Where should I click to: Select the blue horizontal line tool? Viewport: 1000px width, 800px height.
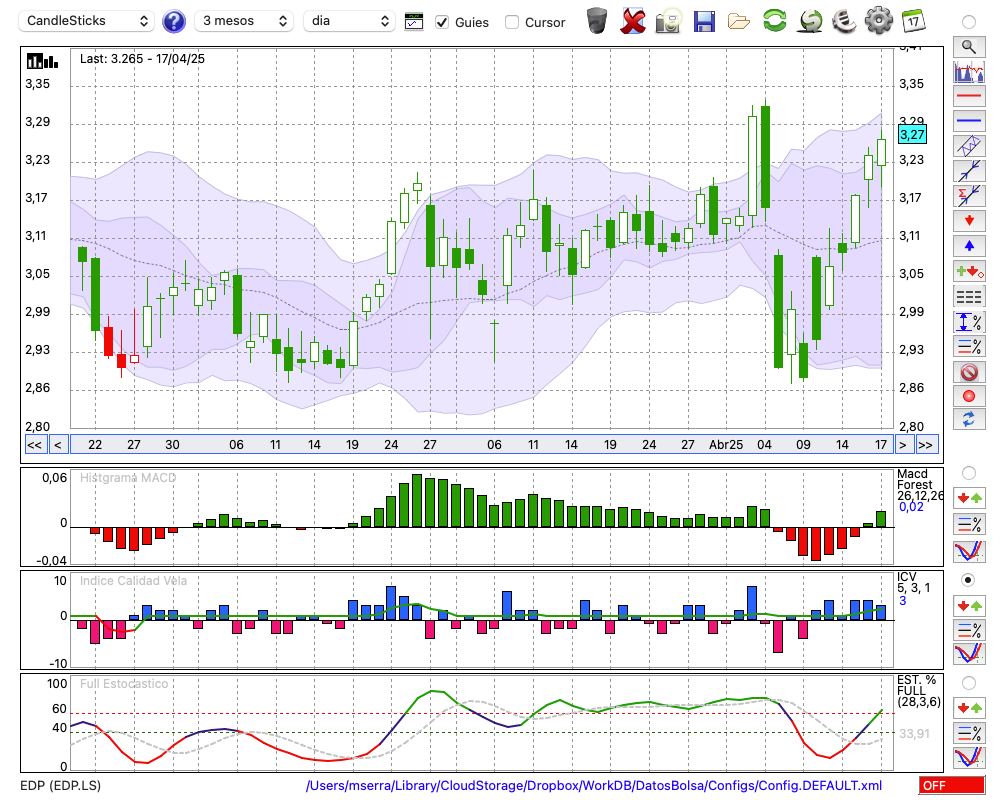969,121
